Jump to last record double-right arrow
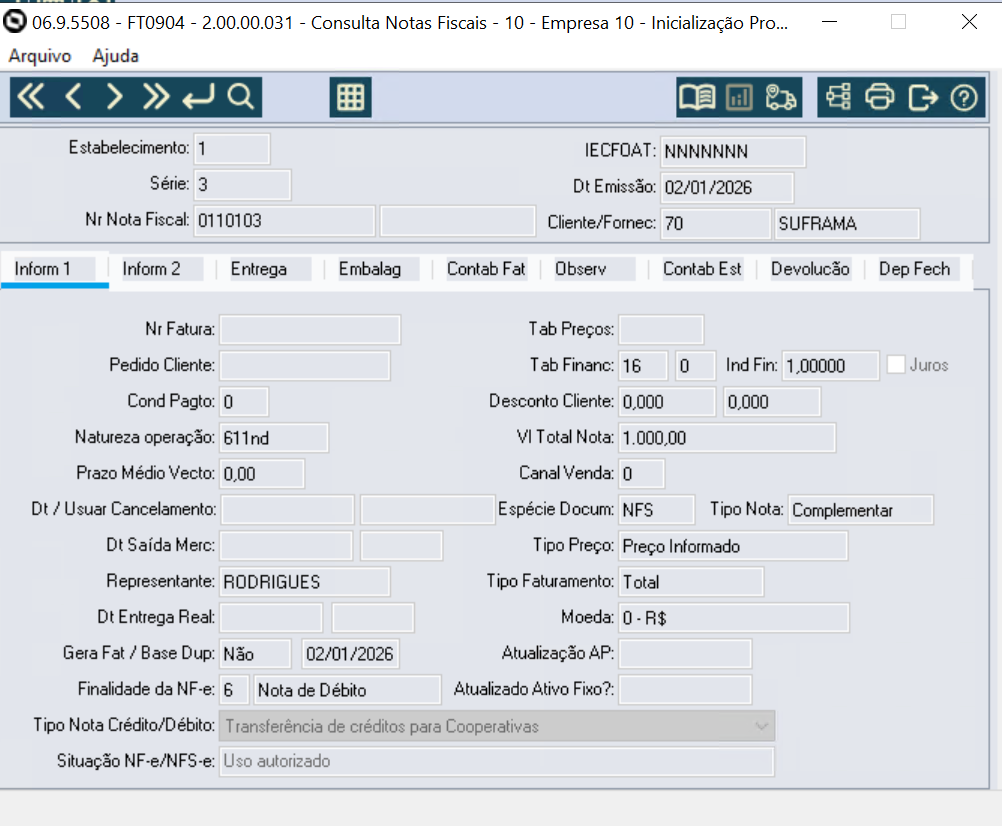The height and width of the screenshot is (826, 1002). click(156, 97)
